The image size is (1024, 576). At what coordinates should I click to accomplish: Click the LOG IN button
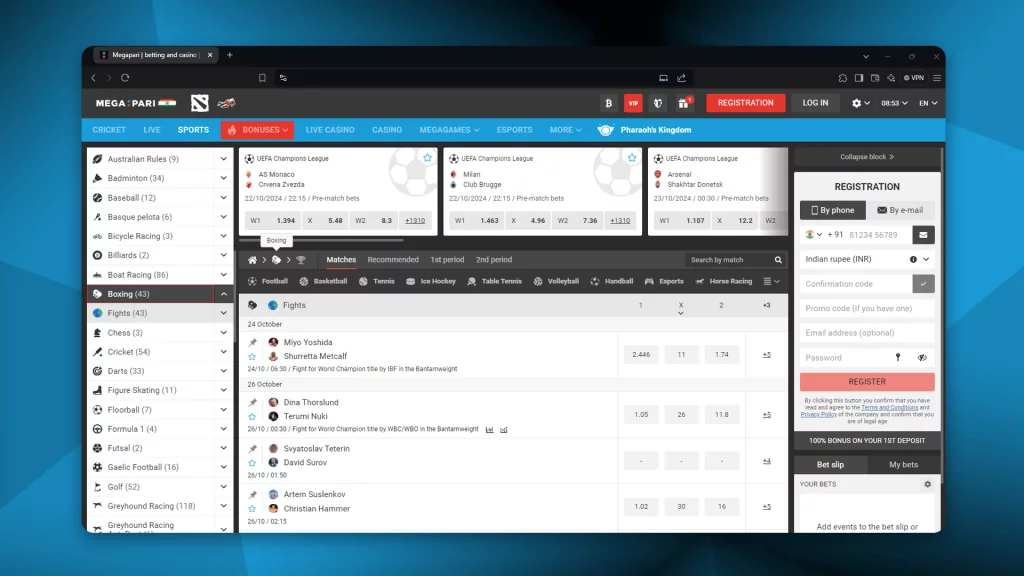[815, 103]
